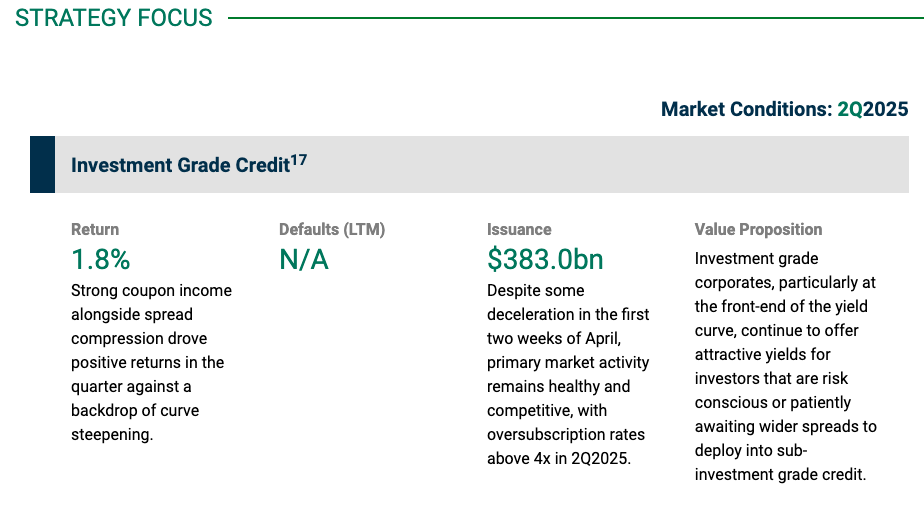This screenshot has height=523, width=924.
Task: Click the Value Proposition column label
Action: click(x=758, y=229)
